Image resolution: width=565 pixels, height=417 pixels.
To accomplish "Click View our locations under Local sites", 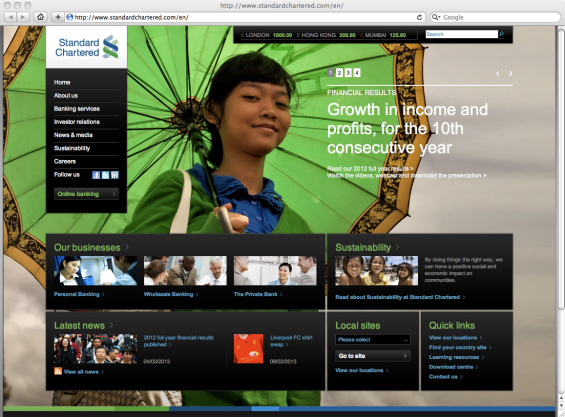I will (x=362, y=370).
